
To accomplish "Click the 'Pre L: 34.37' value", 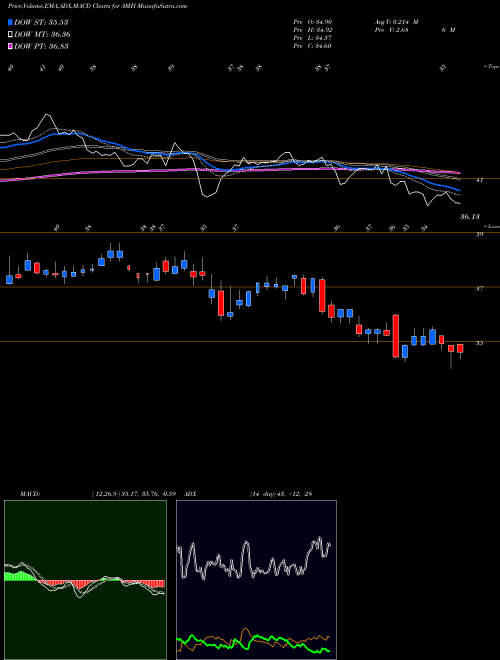I will (313, 38).
